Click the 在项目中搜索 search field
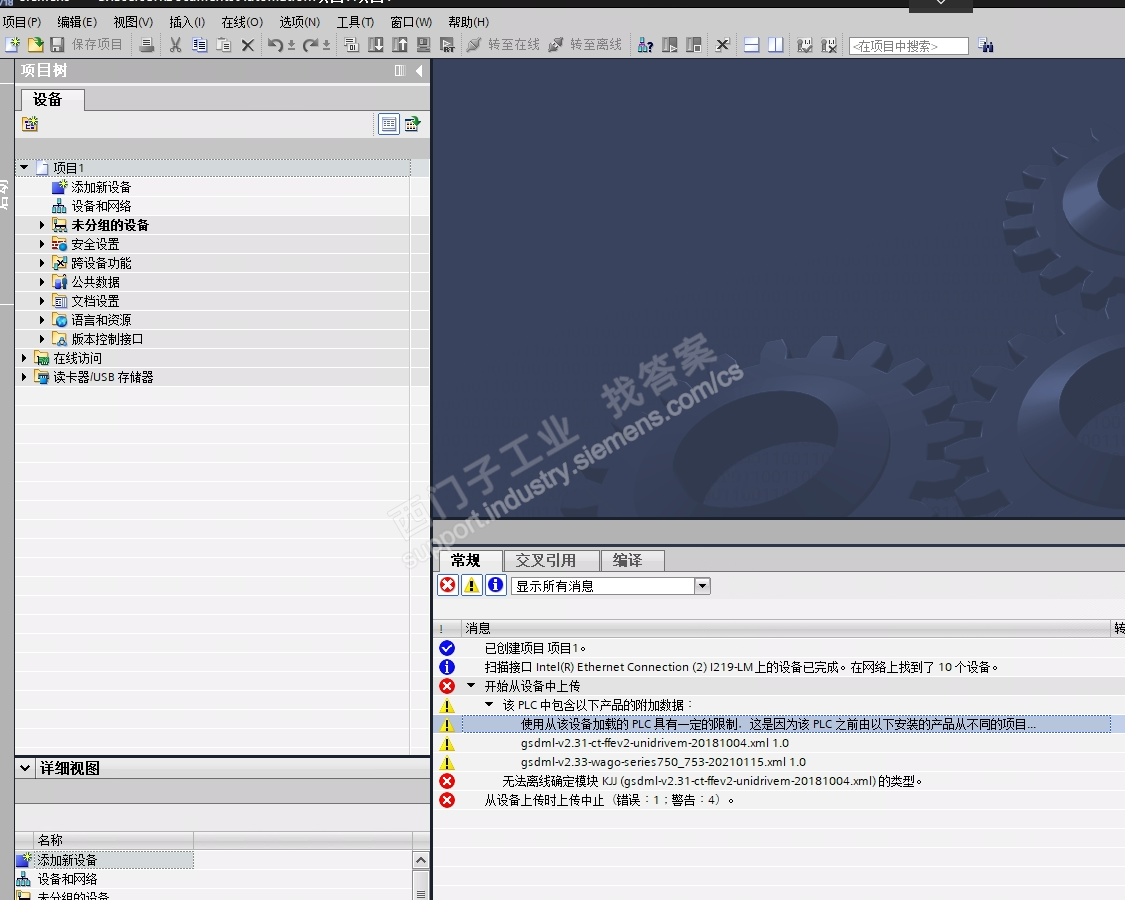Image resolution: width=1125 pixels, height=900 pixels. click(908, 46)
